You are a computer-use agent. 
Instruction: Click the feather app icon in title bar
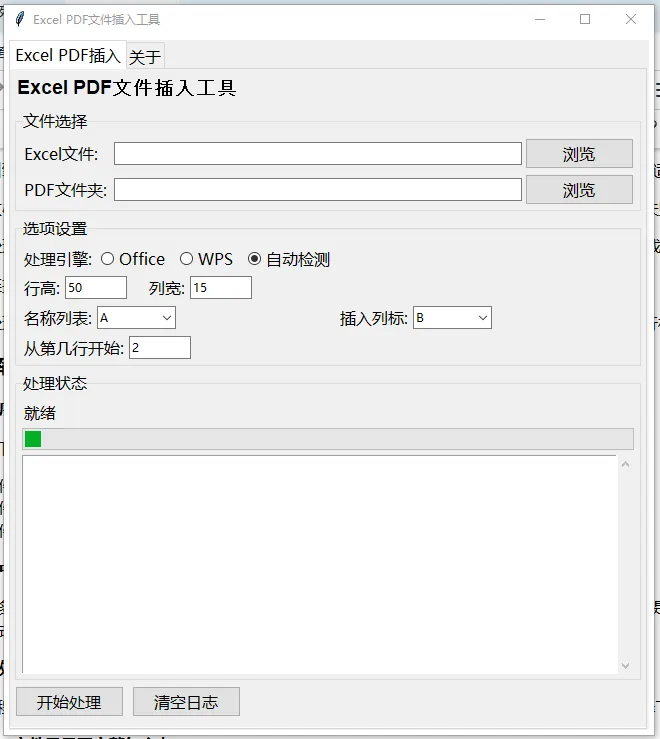pos(19,19)
